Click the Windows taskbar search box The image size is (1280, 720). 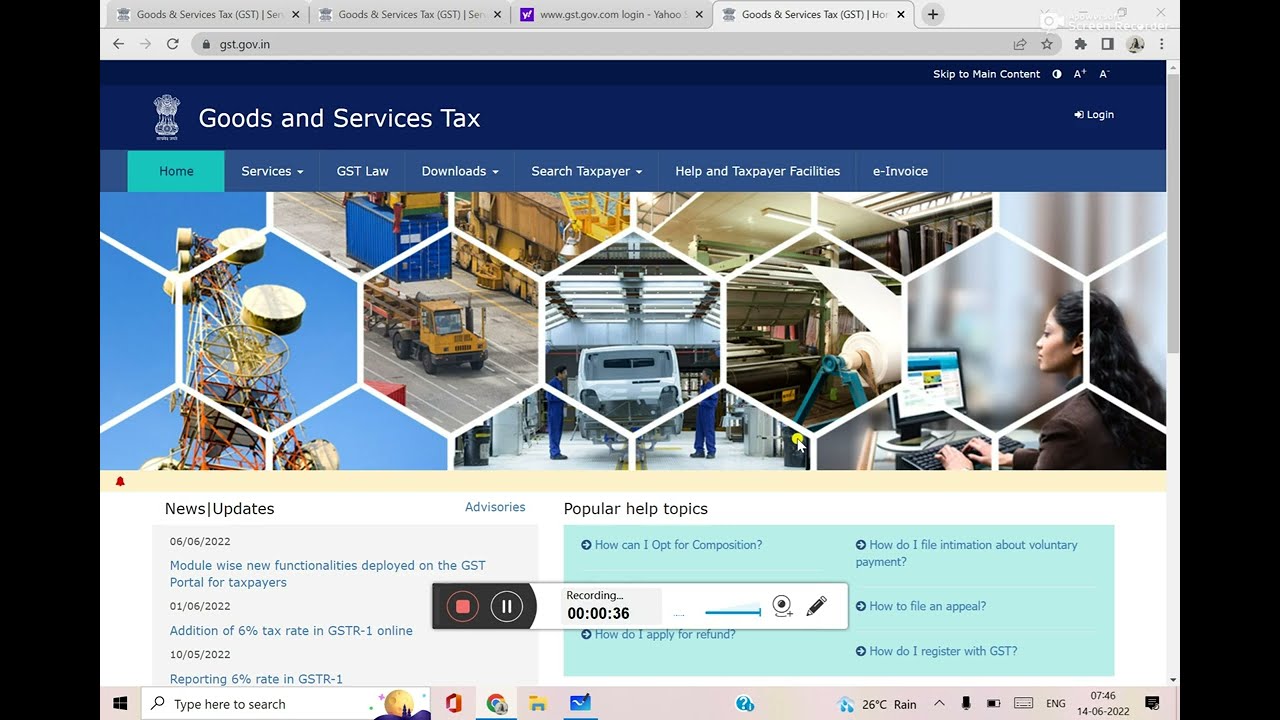285,704
